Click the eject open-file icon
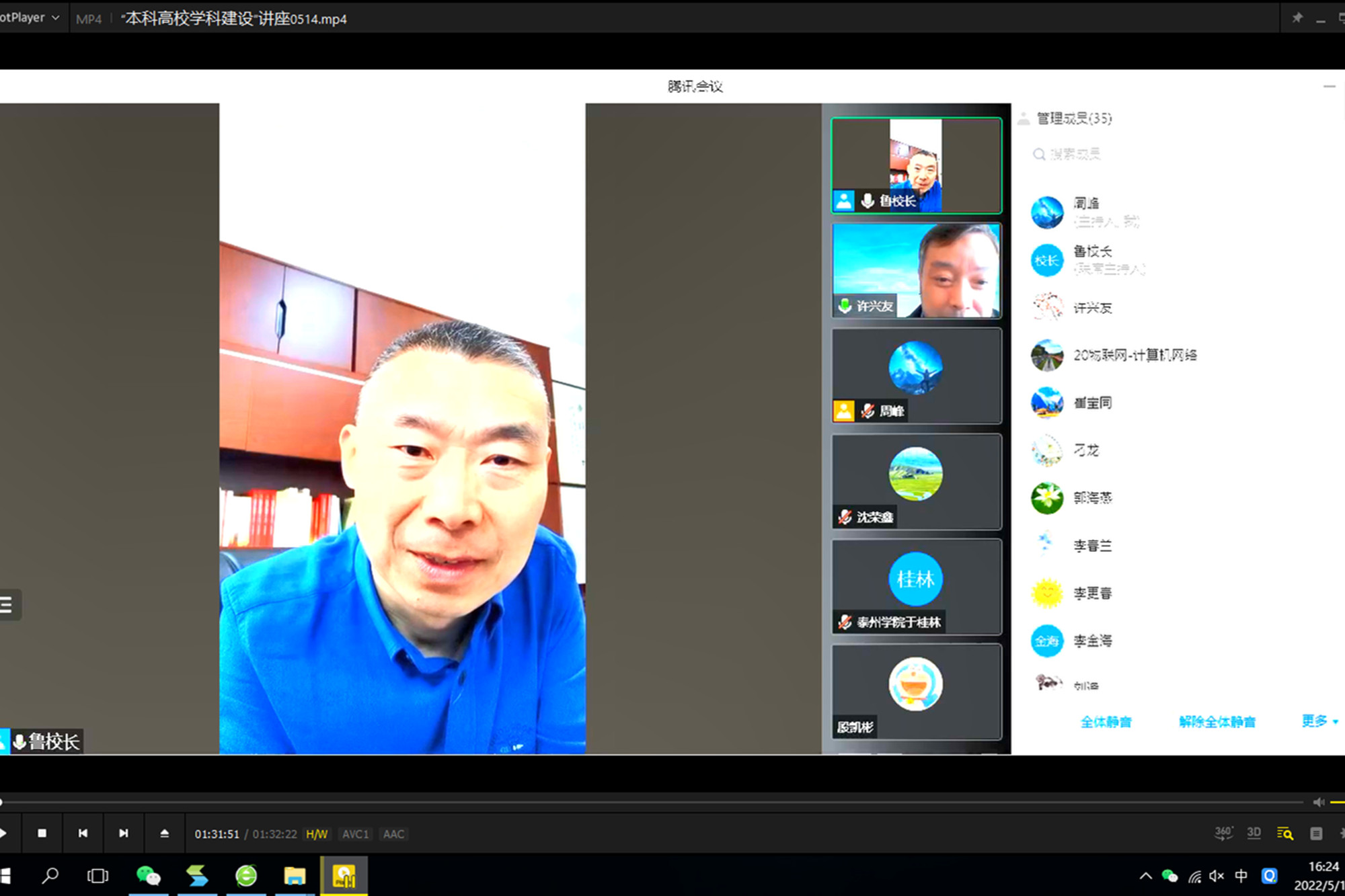This screenshot has height=896, width=1345. (165, 833)
